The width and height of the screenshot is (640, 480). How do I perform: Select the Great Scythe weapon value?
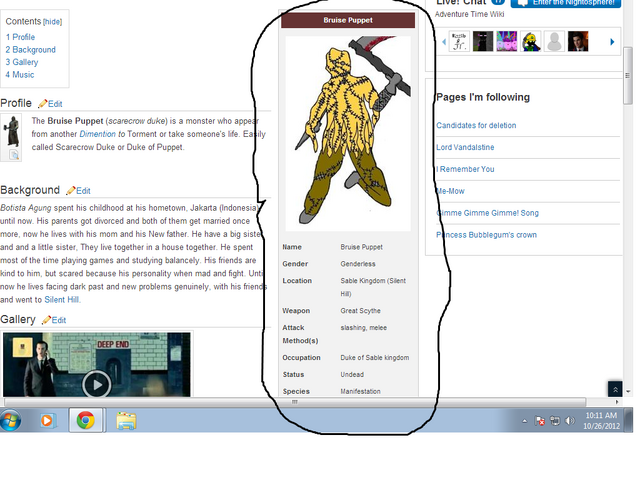[360, 311]
